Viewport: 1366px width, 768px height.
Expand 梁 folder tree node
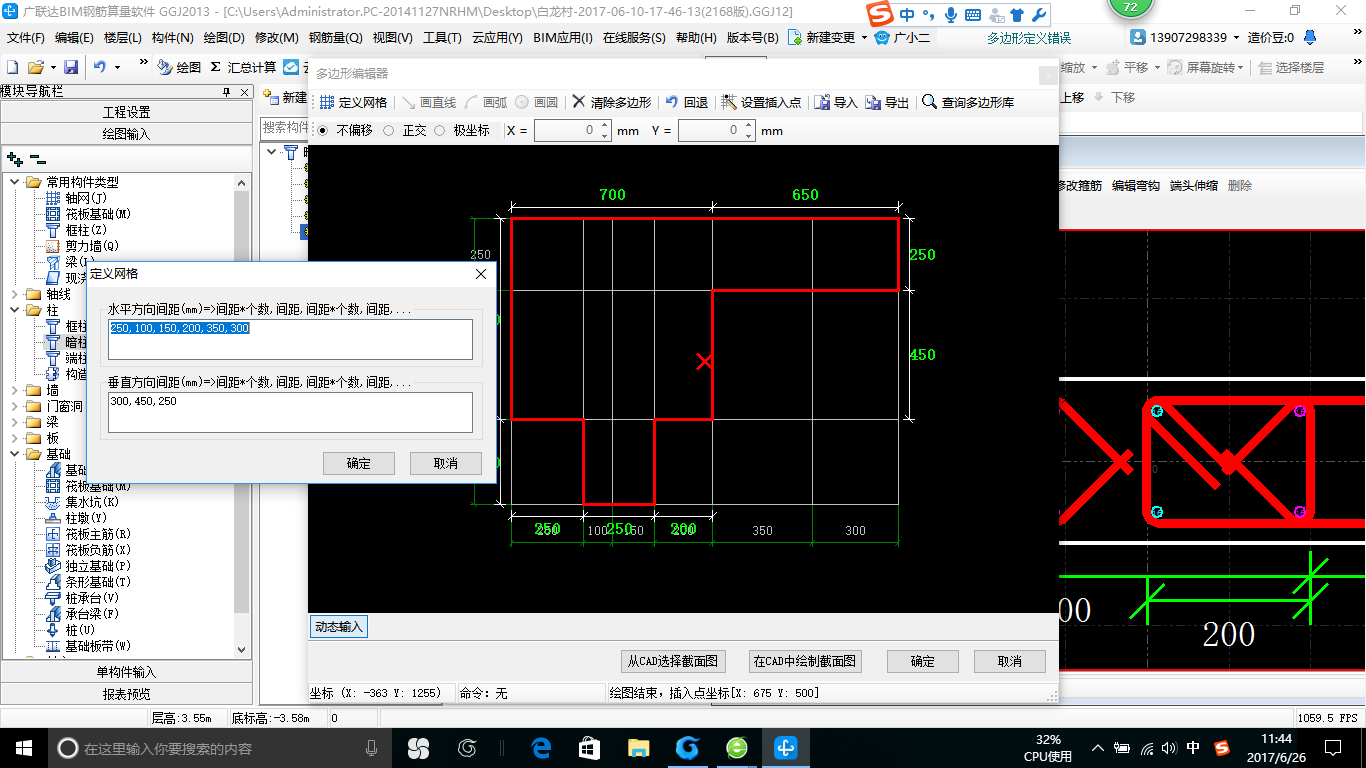coord(15,422)
